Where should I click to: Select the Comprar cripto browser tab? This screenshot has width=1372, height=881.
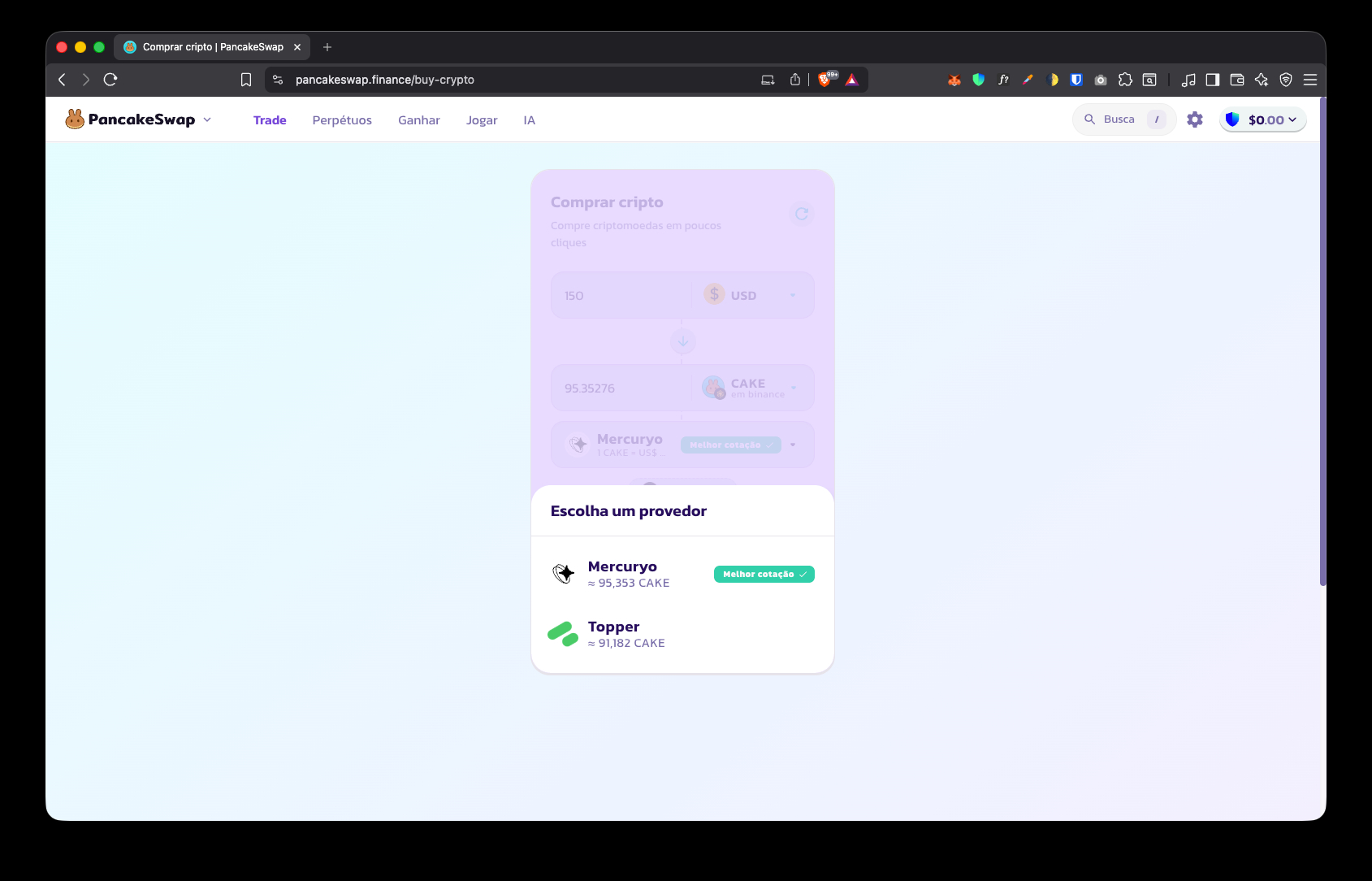point(212,47)
